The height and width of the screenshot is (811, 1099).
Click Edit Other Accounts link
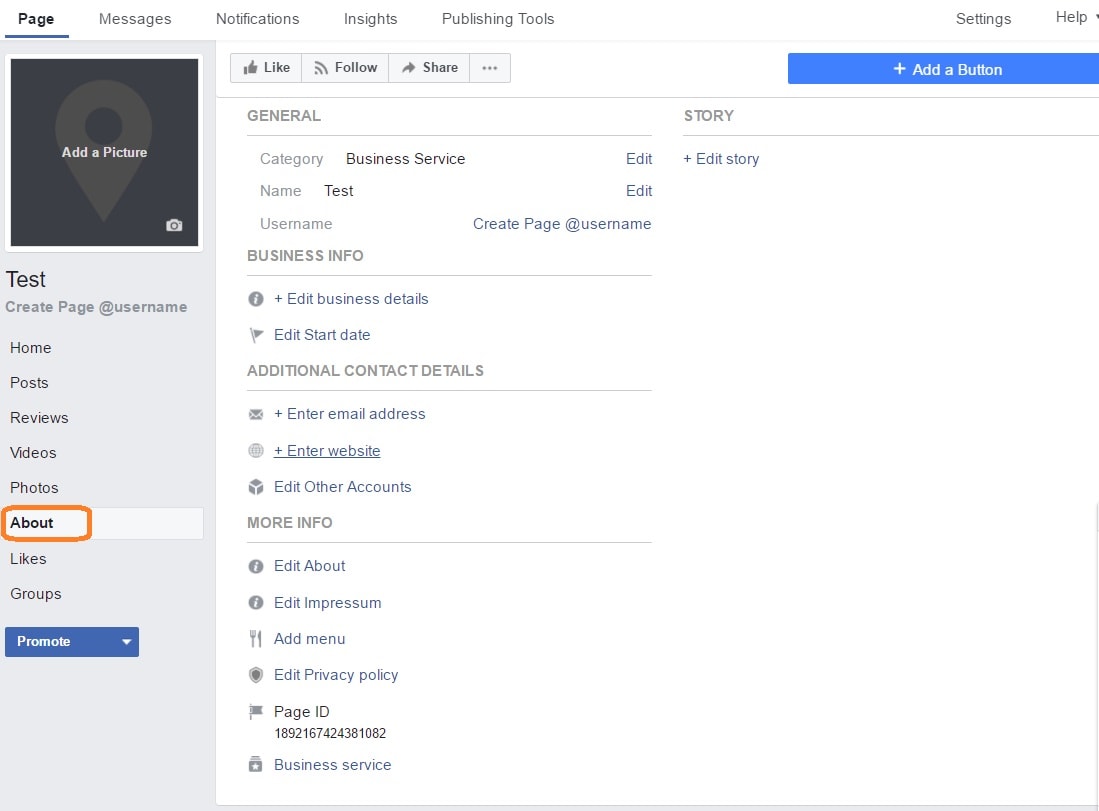343,487
